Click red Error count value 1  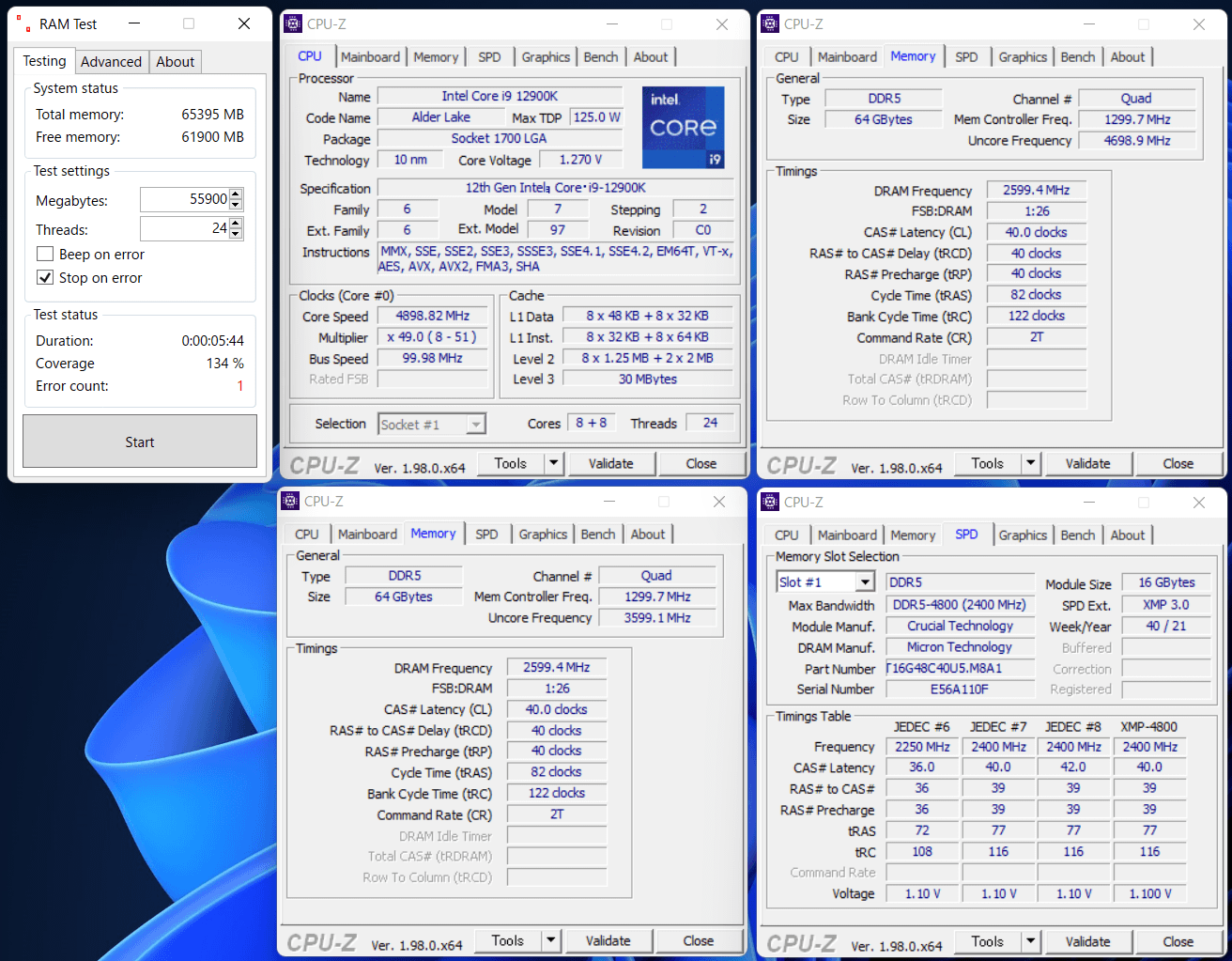click(x=240, y=386)
